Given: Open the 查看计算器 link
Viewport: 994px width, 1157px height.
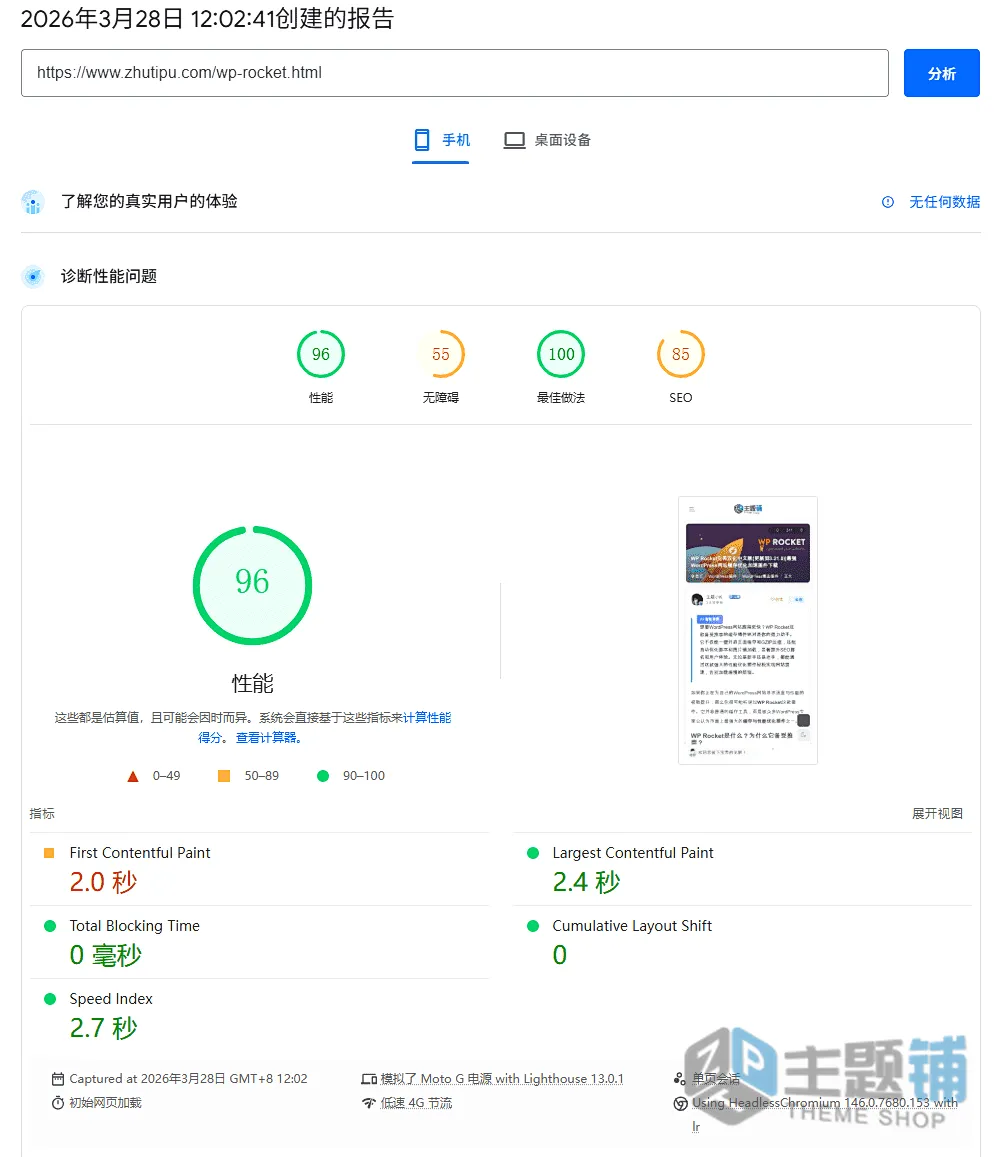Looking at the screenshot, I should pyautogui.click(x=269, y=738).
